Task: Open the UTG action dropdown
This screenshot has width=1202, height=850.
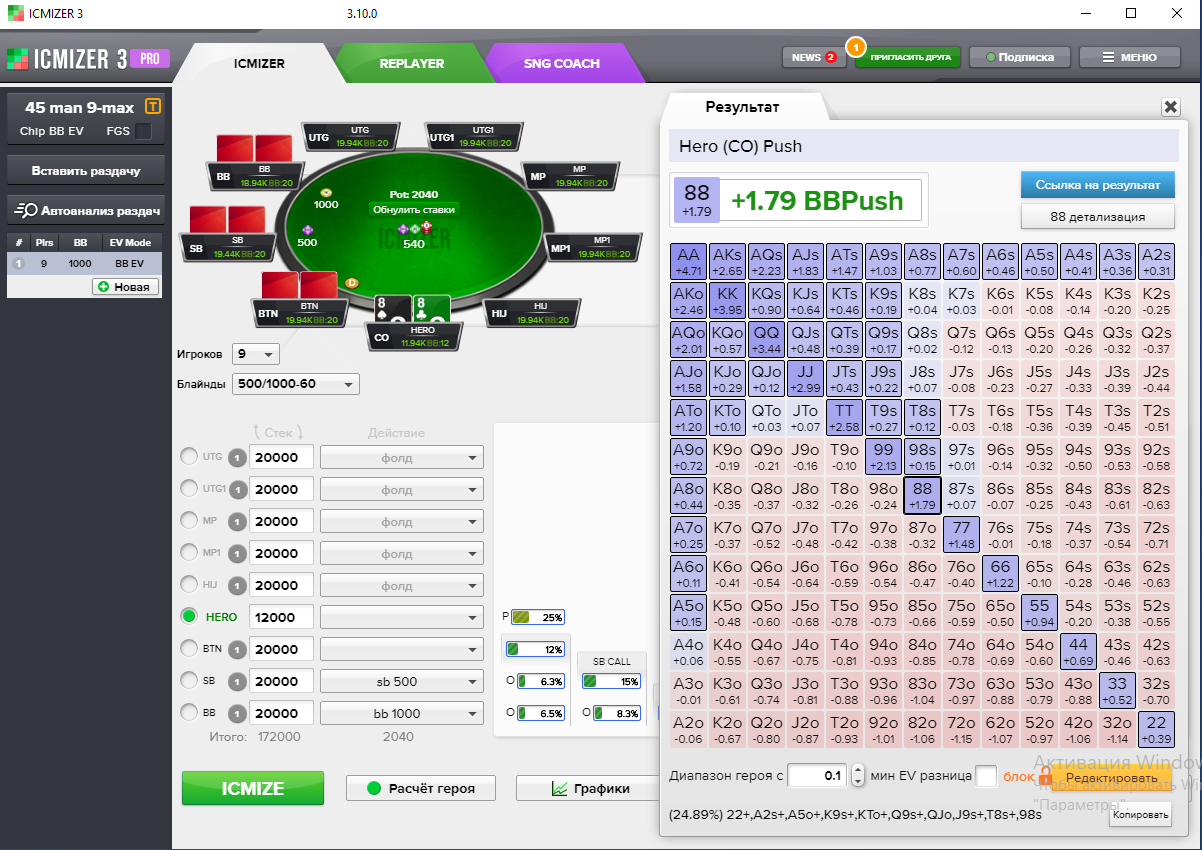Action: tap(402, 457)
